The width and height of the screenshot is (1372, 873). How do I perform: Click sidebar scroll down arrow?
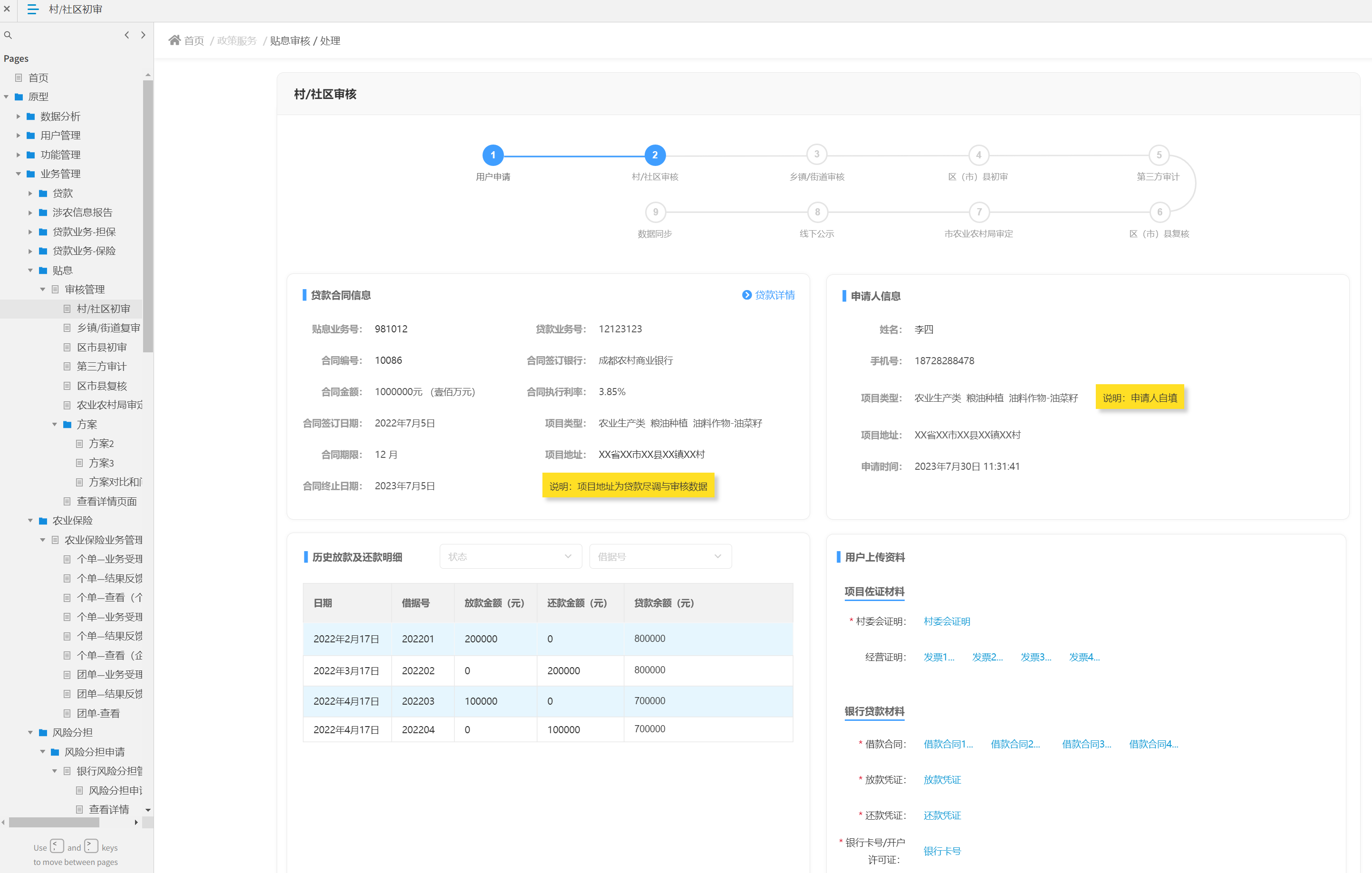click(147, 810)
